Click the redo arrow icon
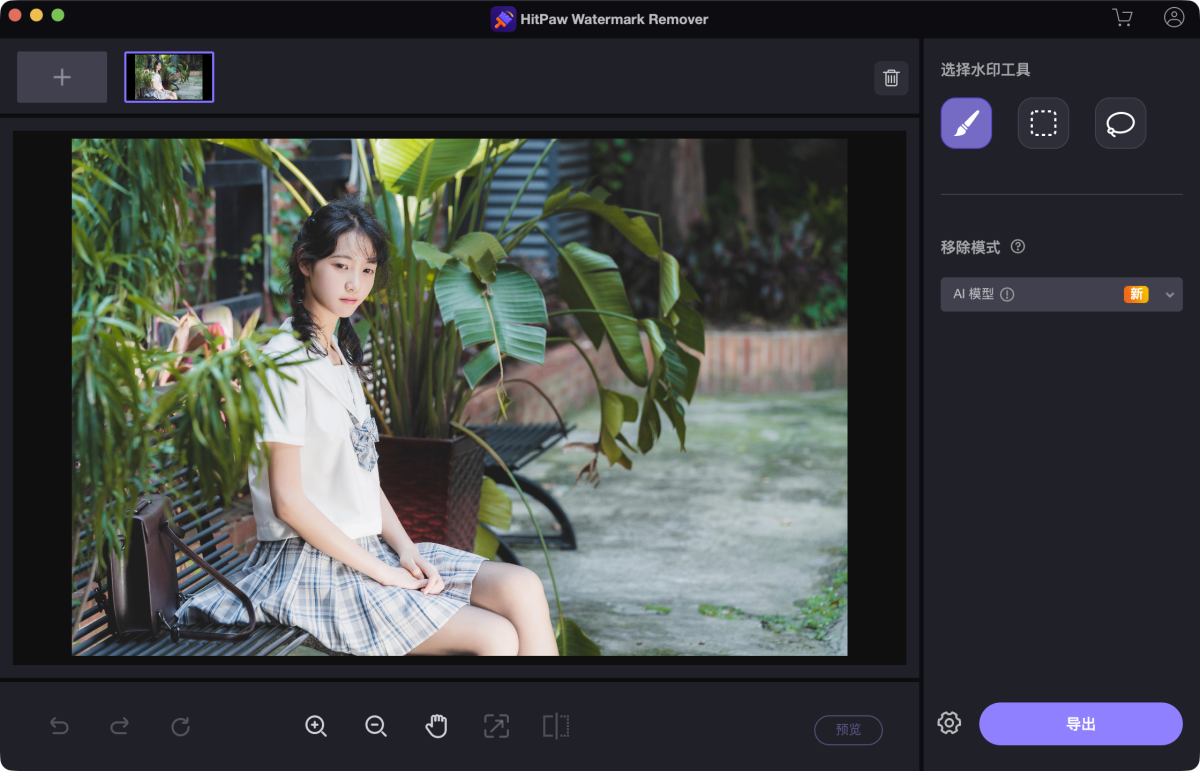This screenshot has width=1200, height=771. [x=120, y=727]
